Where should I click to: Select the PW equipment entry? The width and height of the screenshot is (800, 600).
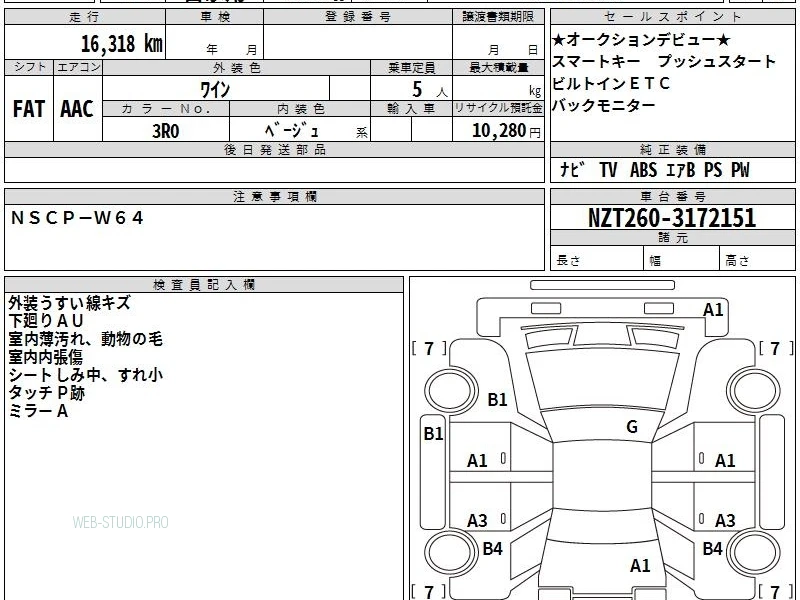(740, 169)
